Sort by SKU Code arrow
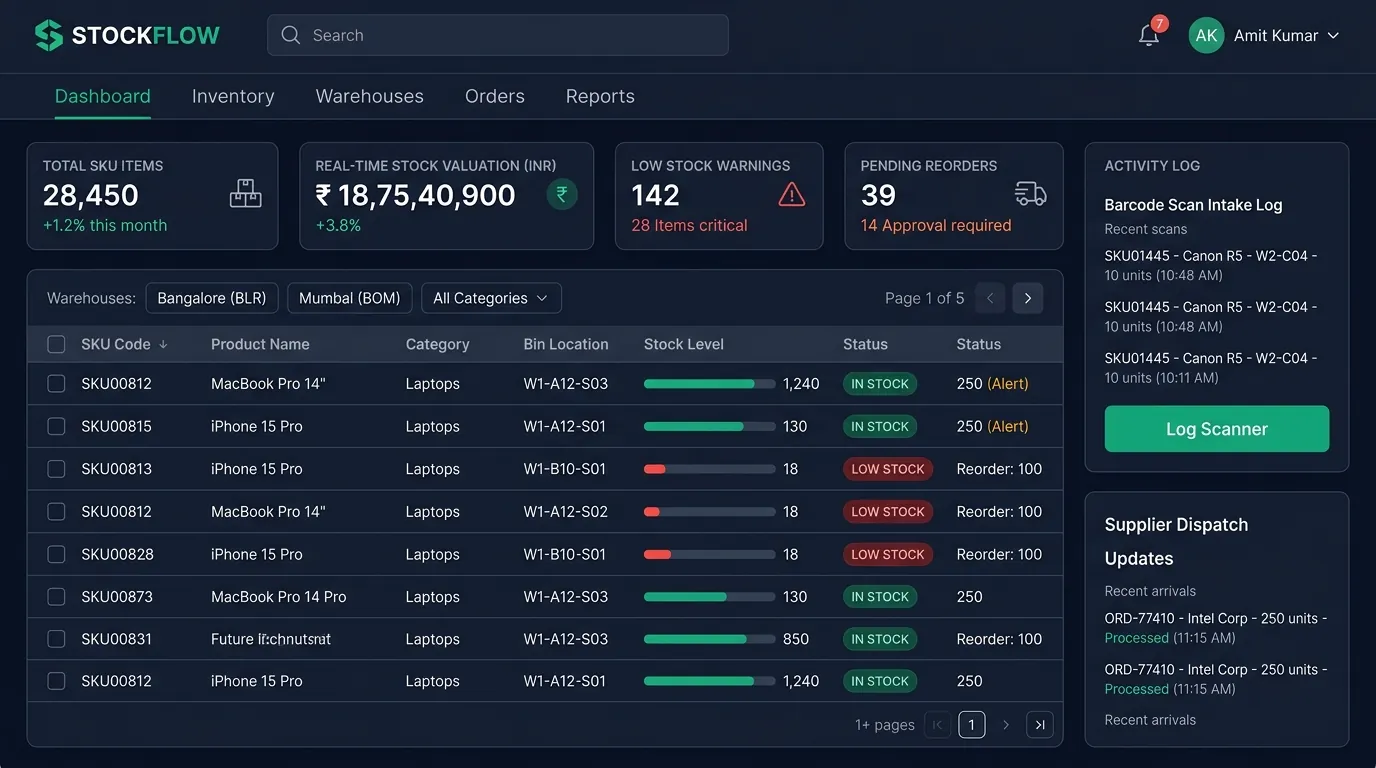1376x768 pixels. pyautogui.click(x=163, y=344)
